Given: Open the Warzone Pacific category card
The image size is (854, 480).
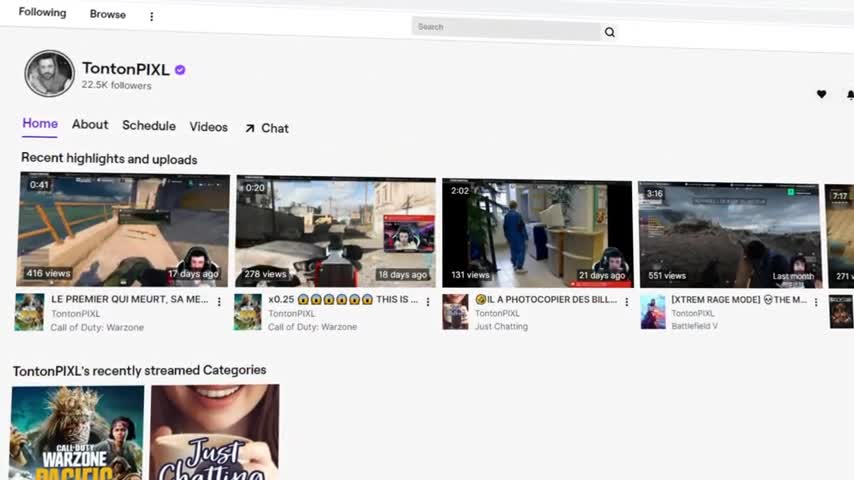Looking at the screenshot, I should coord(77,433).
